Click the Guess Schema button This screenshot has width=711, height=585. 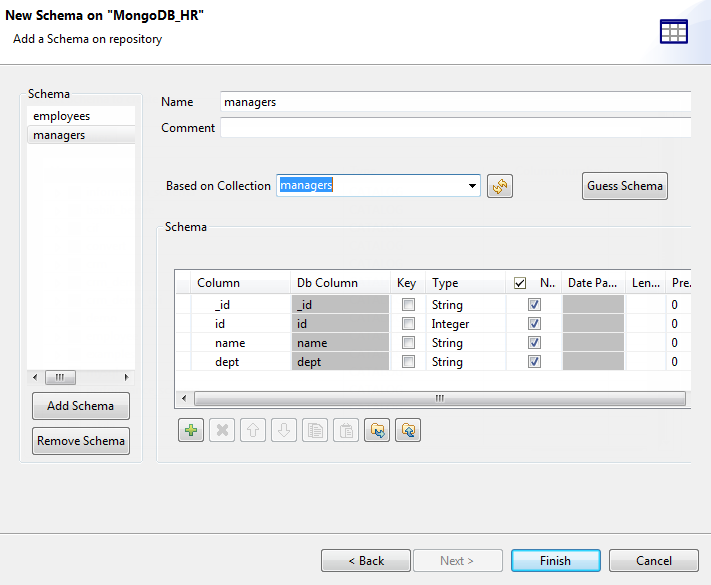pyautogui.click(x=624, y=186)
